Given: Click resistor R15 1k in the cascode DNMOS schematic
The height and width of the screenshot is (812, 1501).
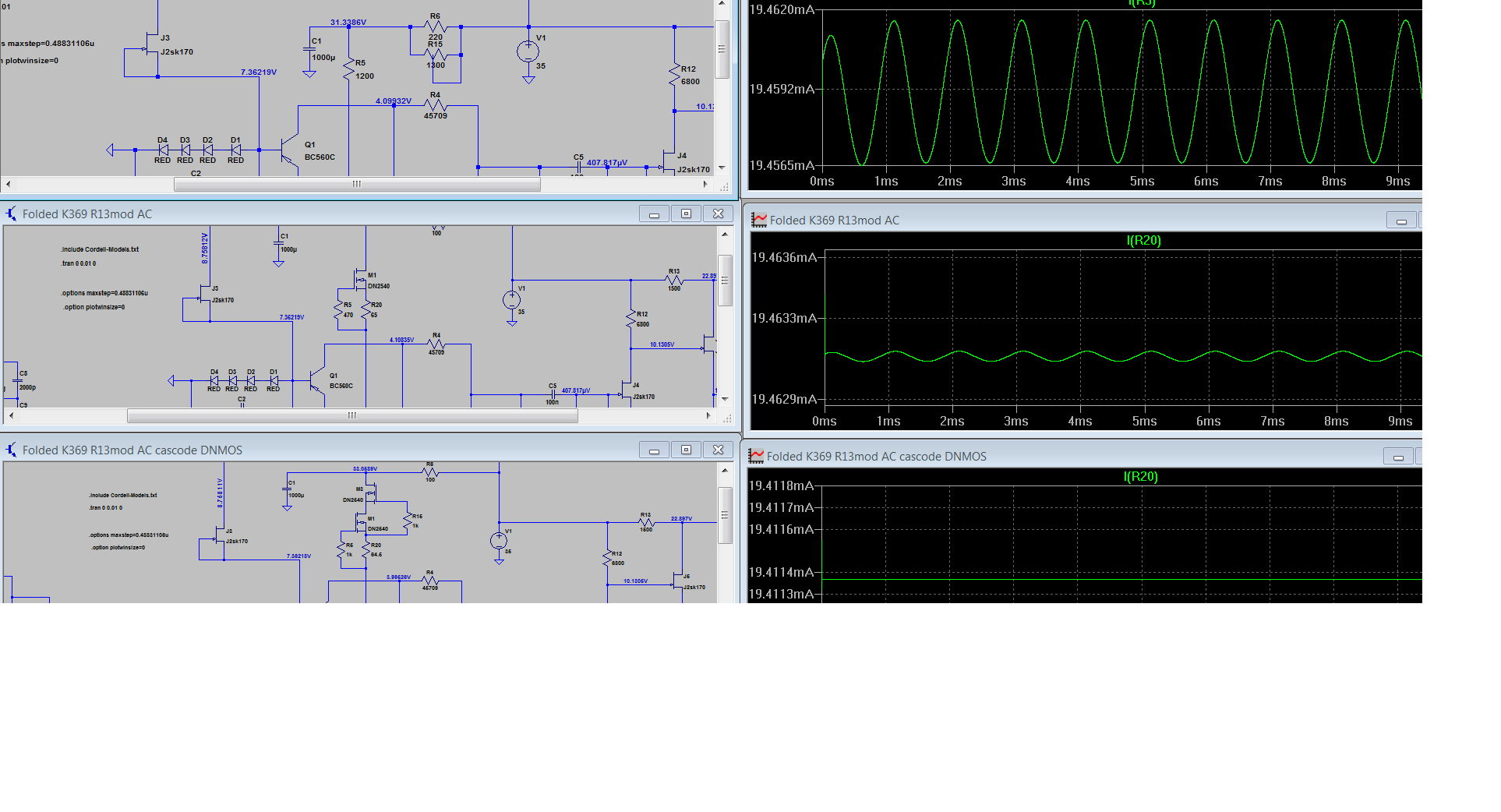Looking at the screenshot, I should pyautogui.click(x=407, y=521).
